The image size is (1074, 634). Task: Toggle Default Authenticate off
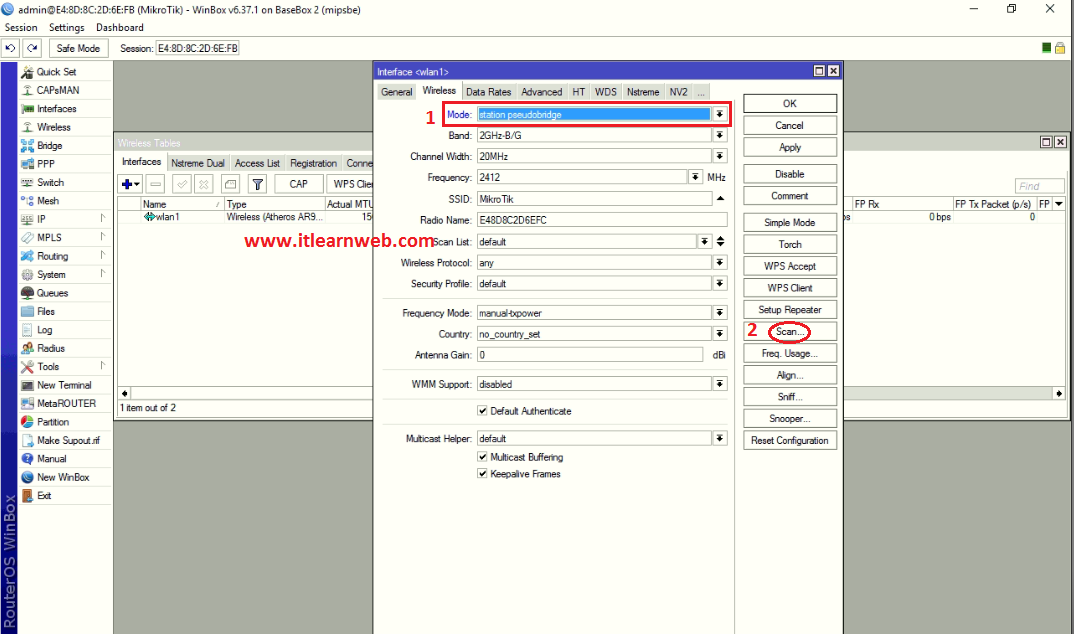click(x=481, y=411)
